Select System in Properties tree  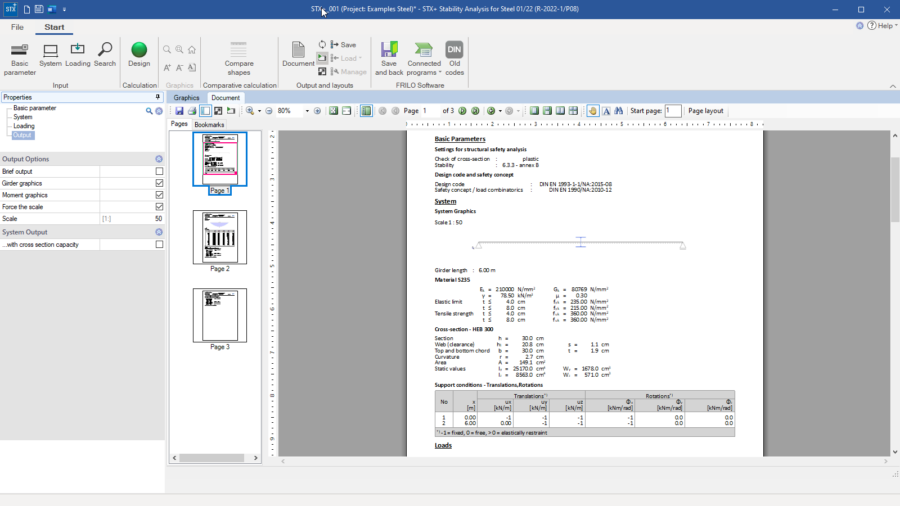coord(22,117)
